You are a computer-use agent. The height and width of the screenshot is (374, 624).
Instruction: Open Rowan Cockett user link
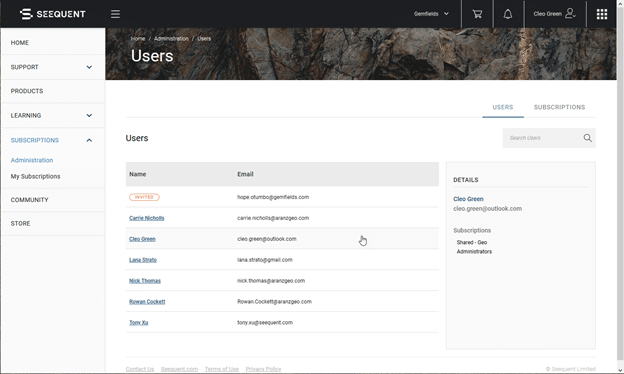(147, 302)
